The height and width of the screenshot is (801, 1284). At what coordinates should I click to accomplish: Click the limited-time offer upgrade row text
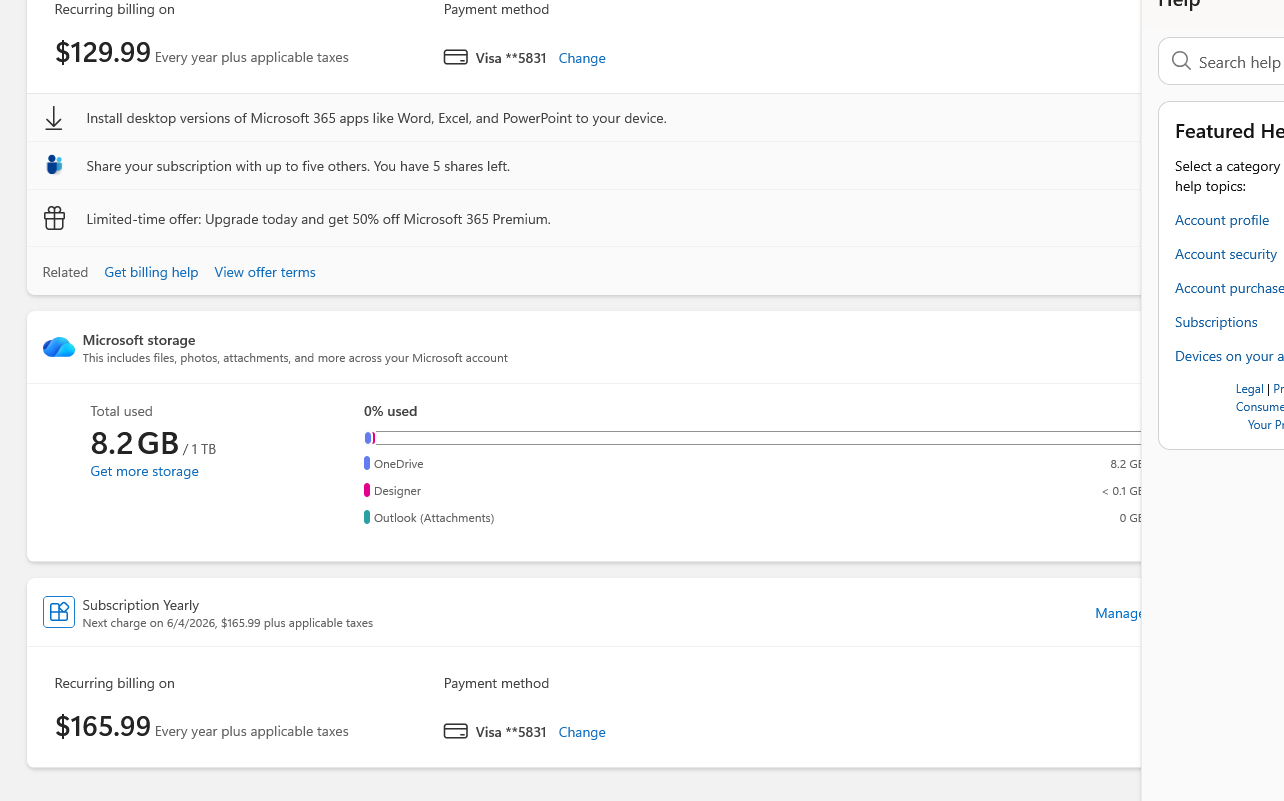pos(318,219)
